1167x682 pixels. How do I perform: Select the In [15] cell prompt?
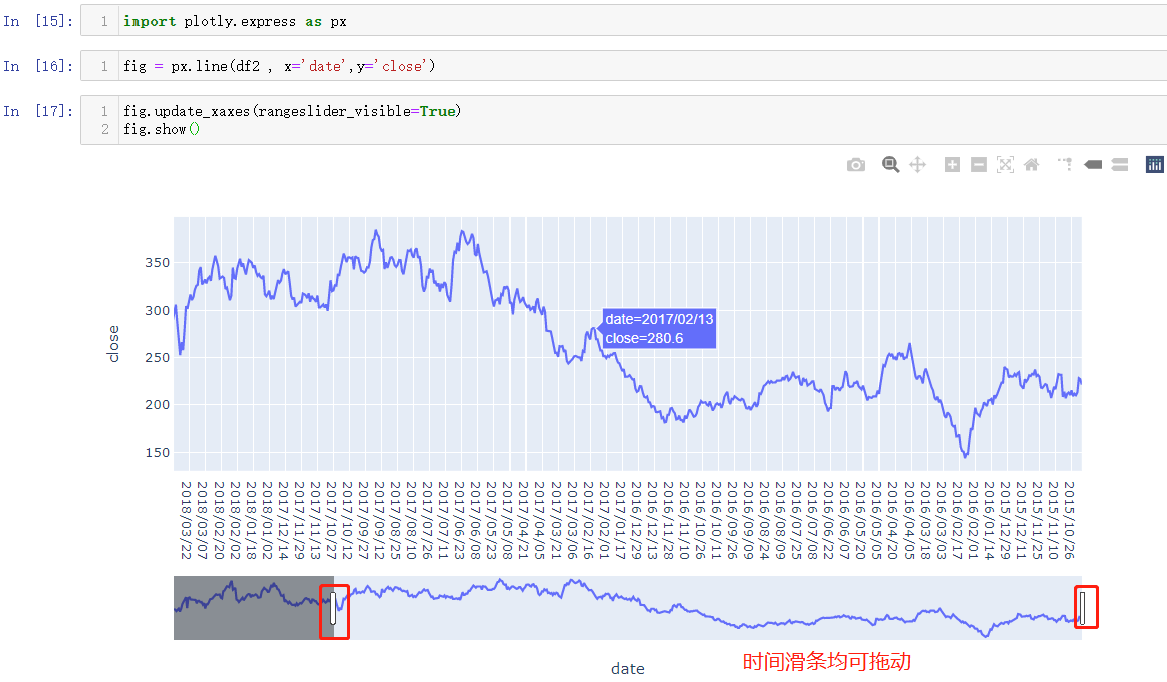click(38, 22)
